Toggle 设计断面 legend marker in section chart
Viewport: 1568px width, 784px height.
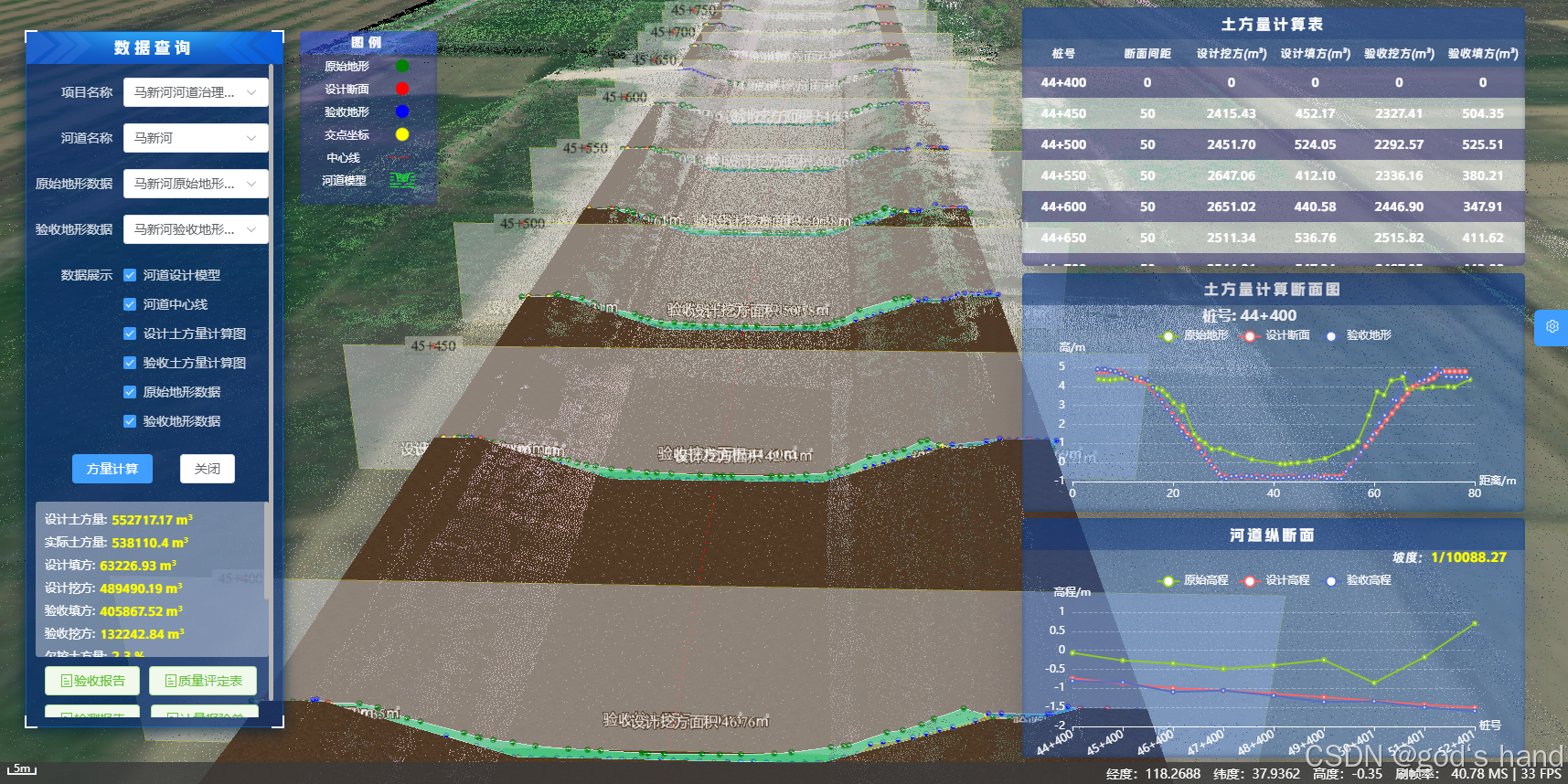pyautogui.click(x=1249, y=335)
